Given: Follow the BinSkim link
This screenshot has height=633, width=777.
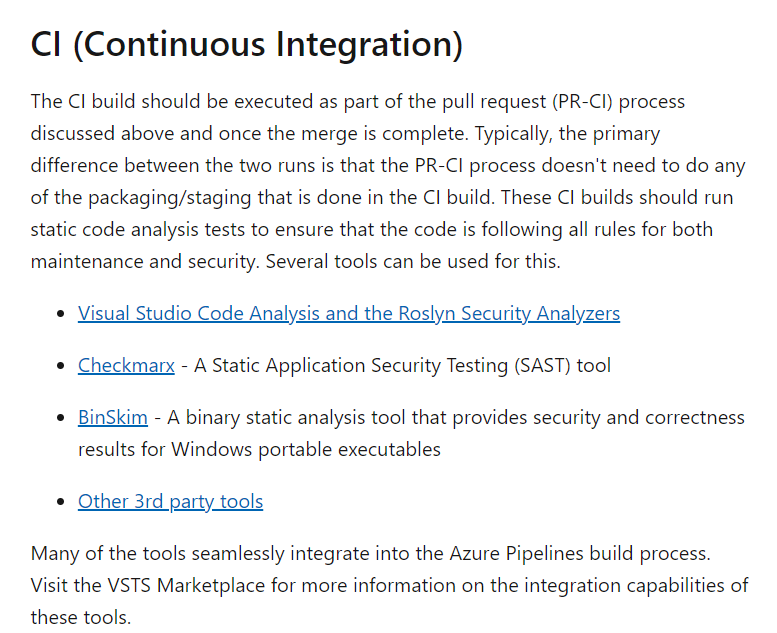Looking at the screenshot, I should [x=112, y=417].
